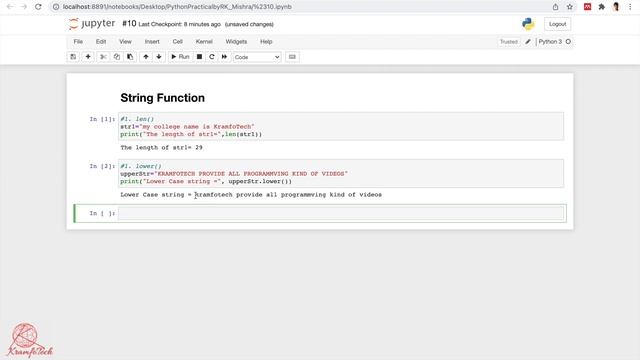
Task: Go forward using the browser forward arrow
Action: click(x=24, y=7)
